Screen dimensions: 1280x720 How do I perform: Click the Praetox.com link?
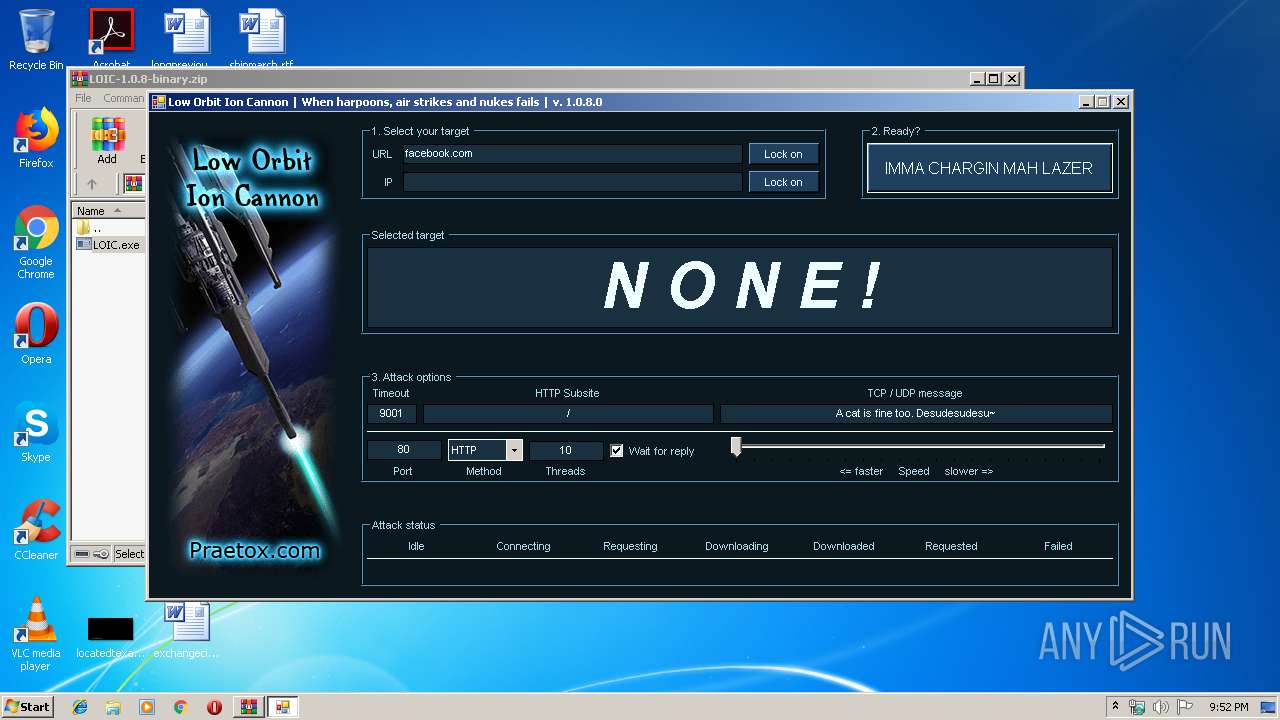click(255, 550)
